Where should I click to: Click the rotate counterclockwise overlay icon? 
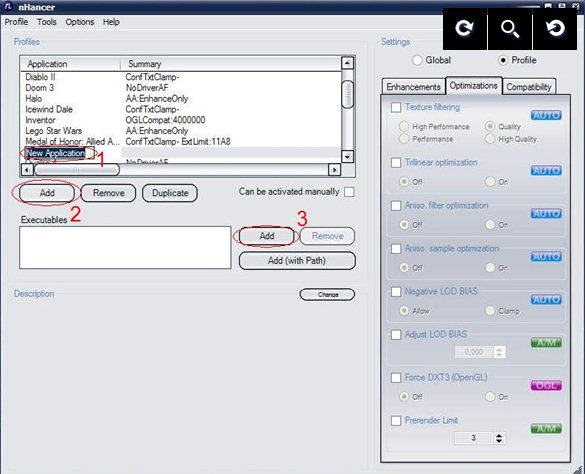tap(555, 29)
